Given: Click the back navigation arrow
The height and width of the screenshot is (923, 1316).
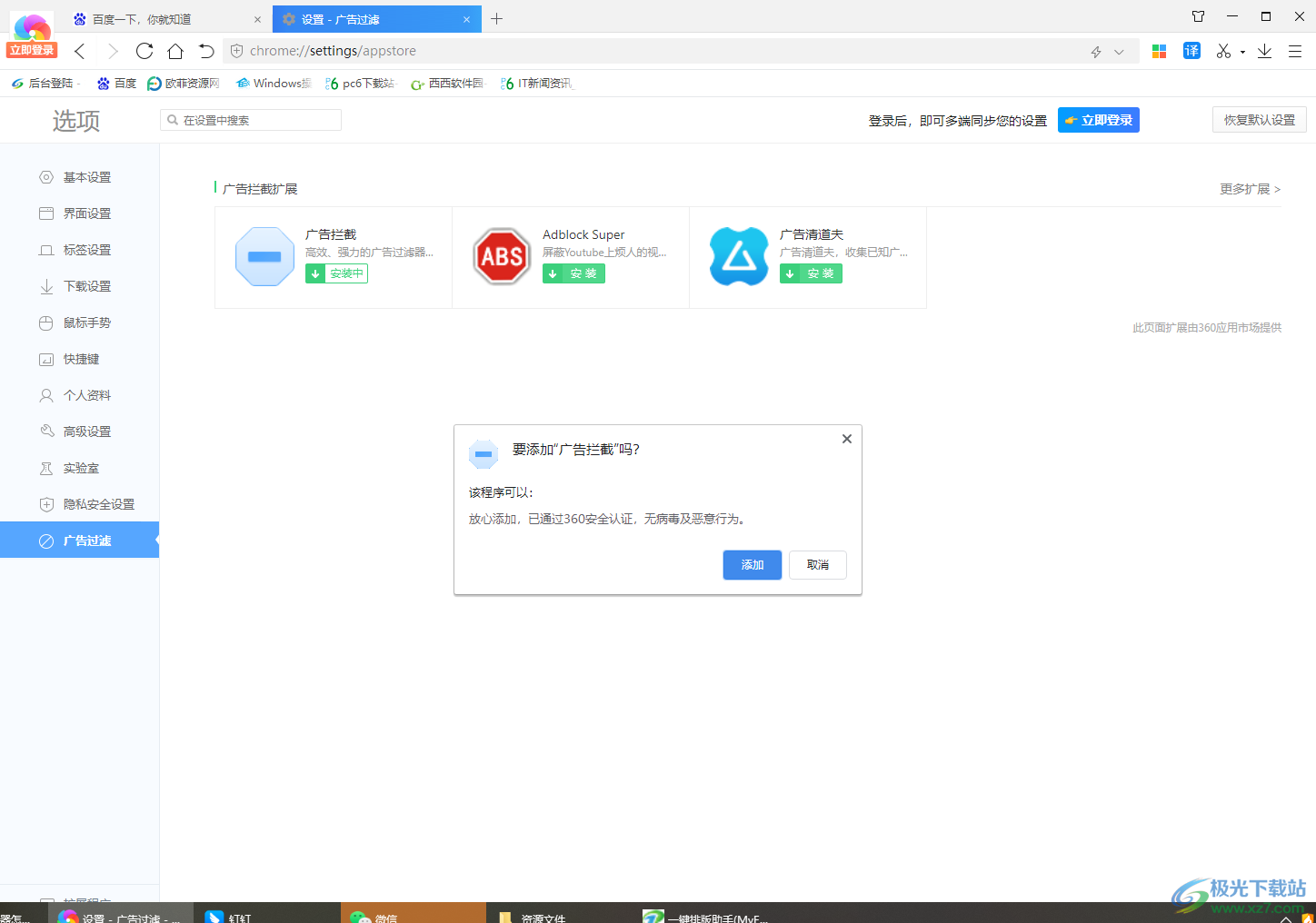Looking at the screenshot, I should pos(80,51).
